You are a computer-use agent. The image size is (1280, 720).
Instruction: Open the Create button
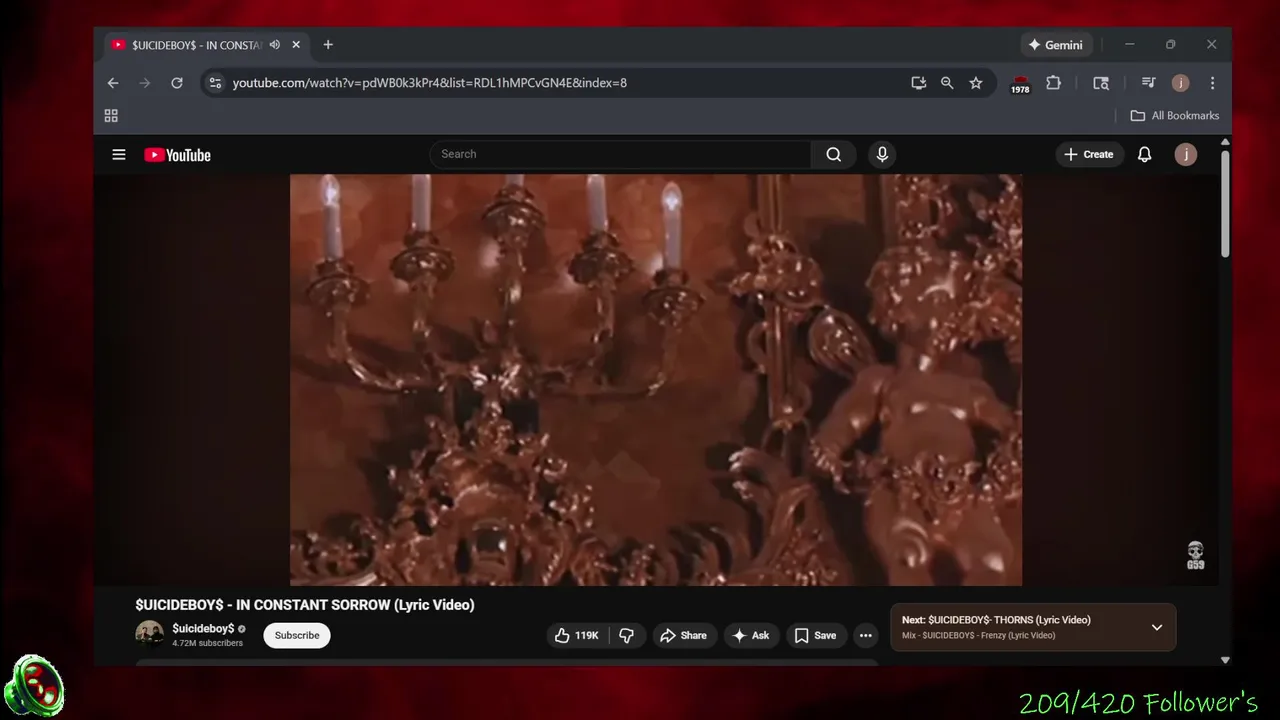(1088, 154)
